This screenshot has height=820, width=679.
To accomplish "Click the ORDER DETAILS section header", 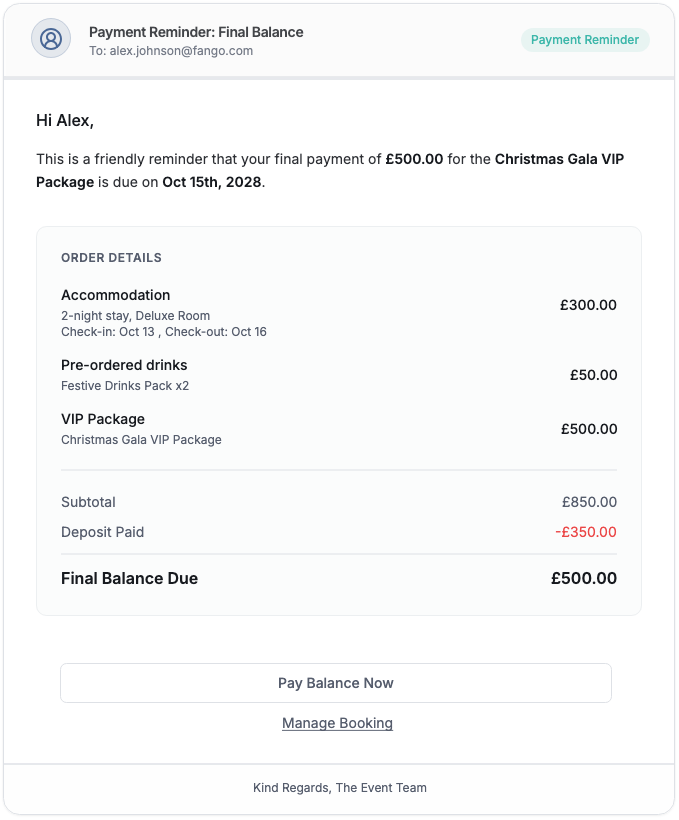I will 111,258.
